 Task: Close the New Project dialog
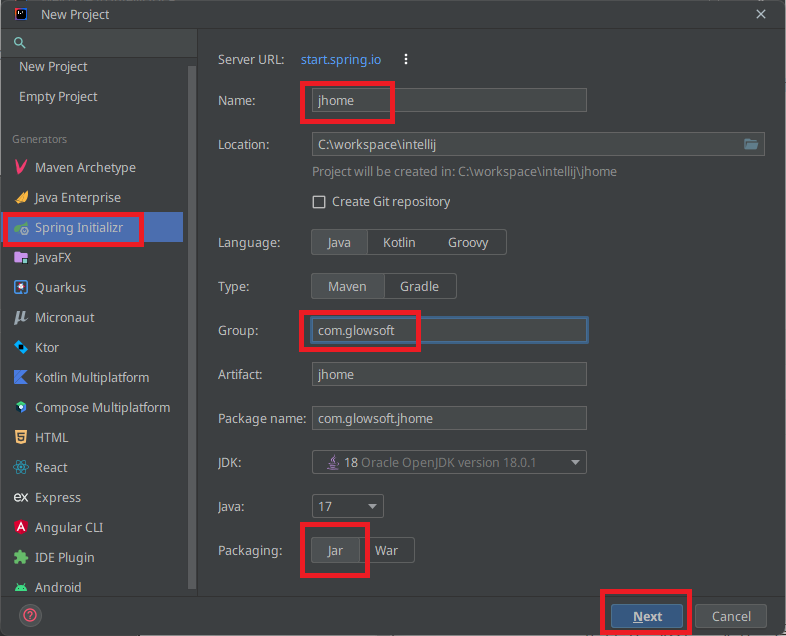click(x=760, y=14)
